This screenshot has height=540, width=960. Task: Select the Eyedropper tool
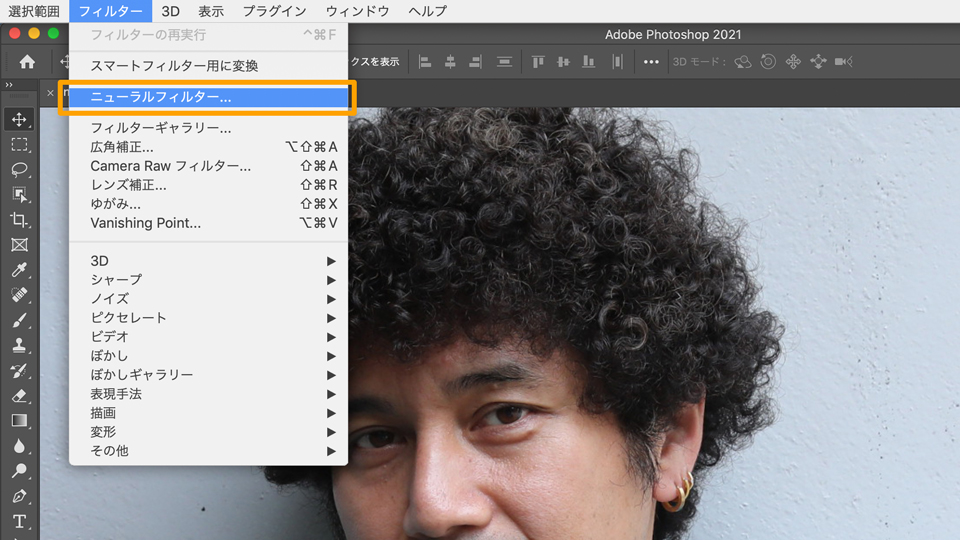(19, 270)
